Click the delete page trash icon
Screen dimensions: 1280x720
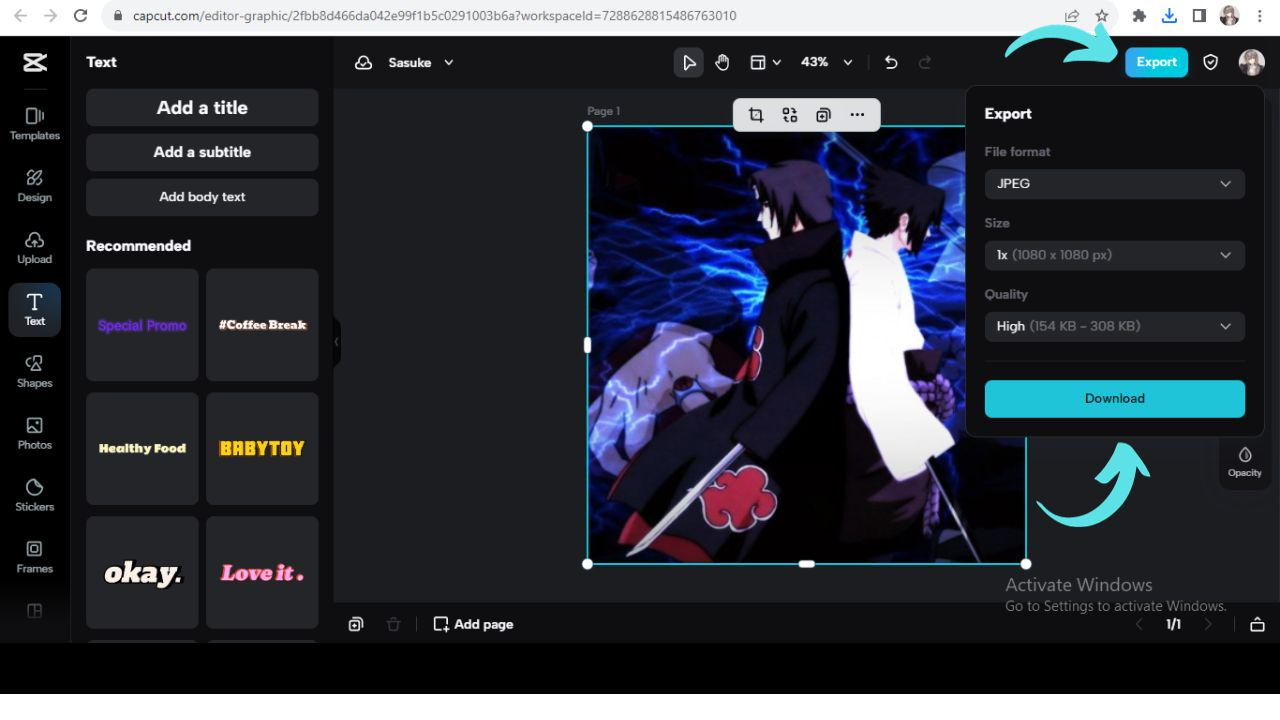coord(393,624)
